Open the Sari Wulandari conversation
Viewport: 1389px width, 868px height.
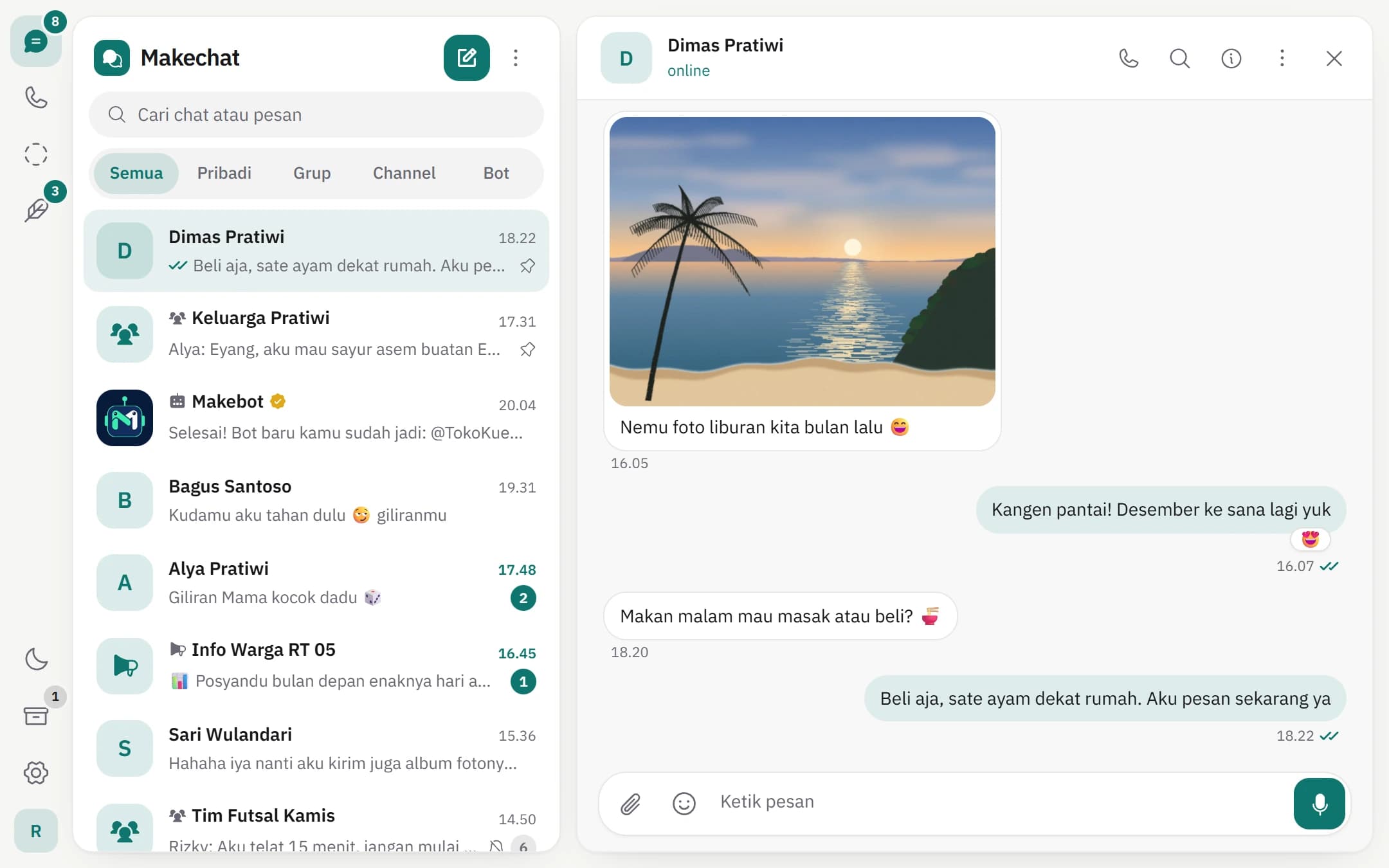[x=316, y=748]
